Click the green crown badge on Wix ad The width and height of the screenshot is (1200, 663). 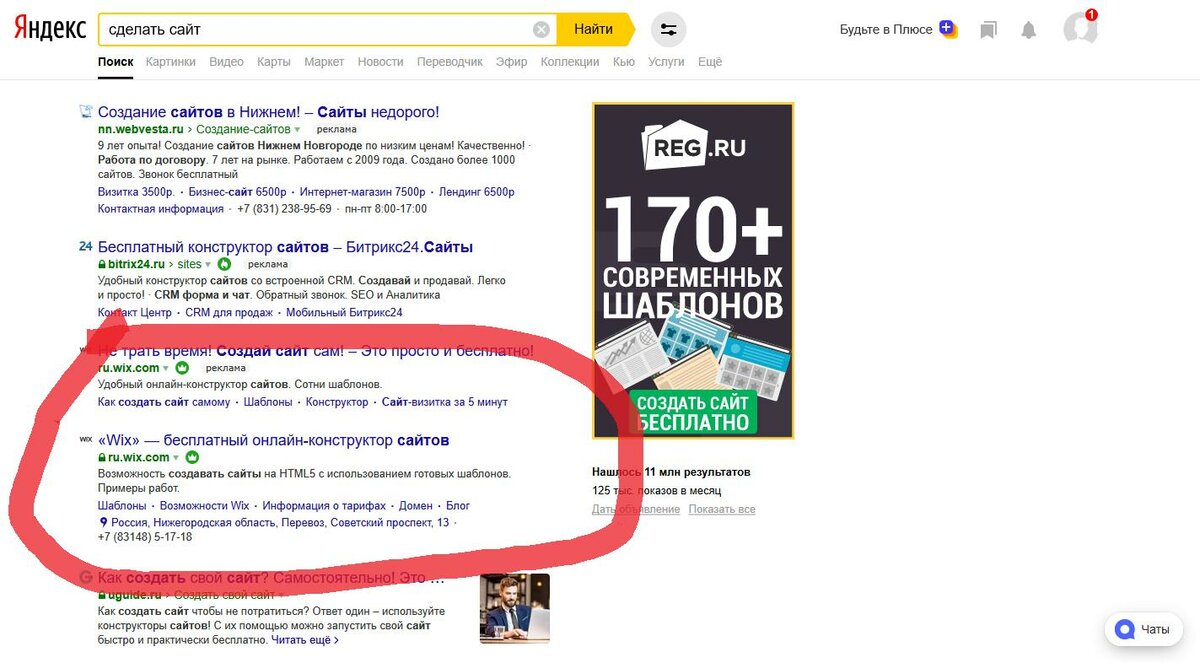182,368
